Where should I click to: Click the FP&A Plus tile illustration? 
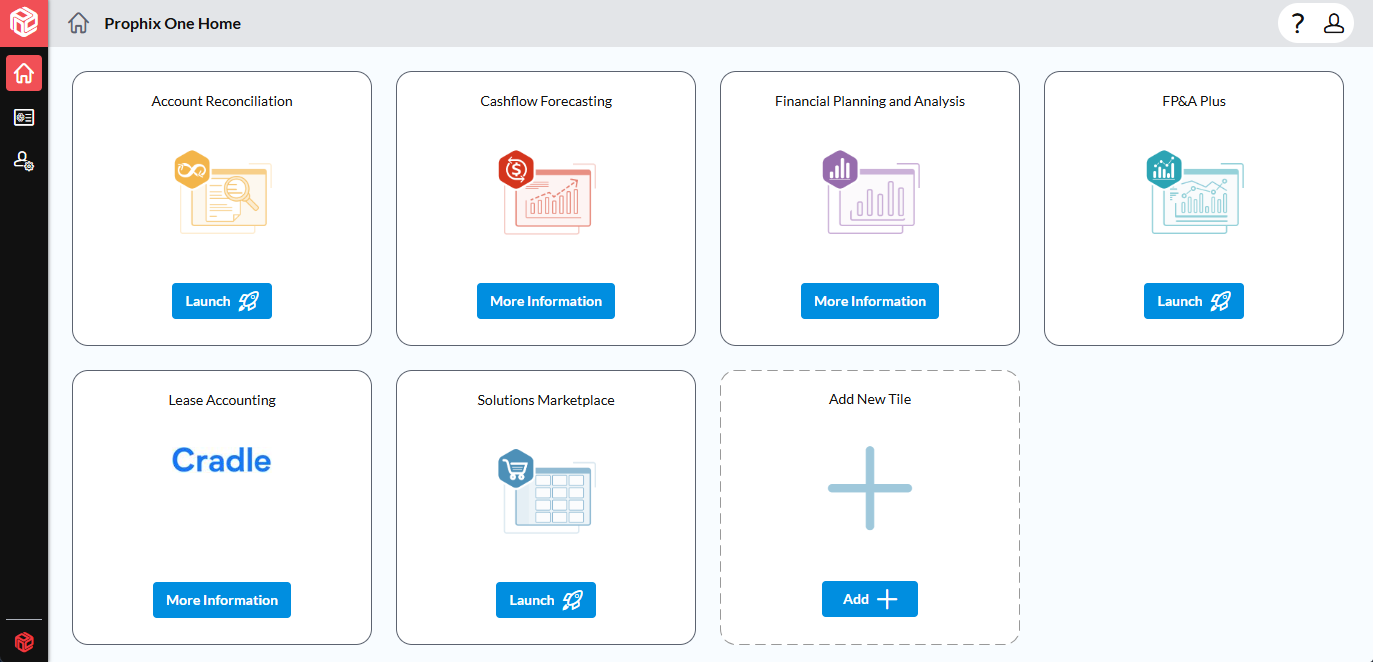coord(1194,193)
